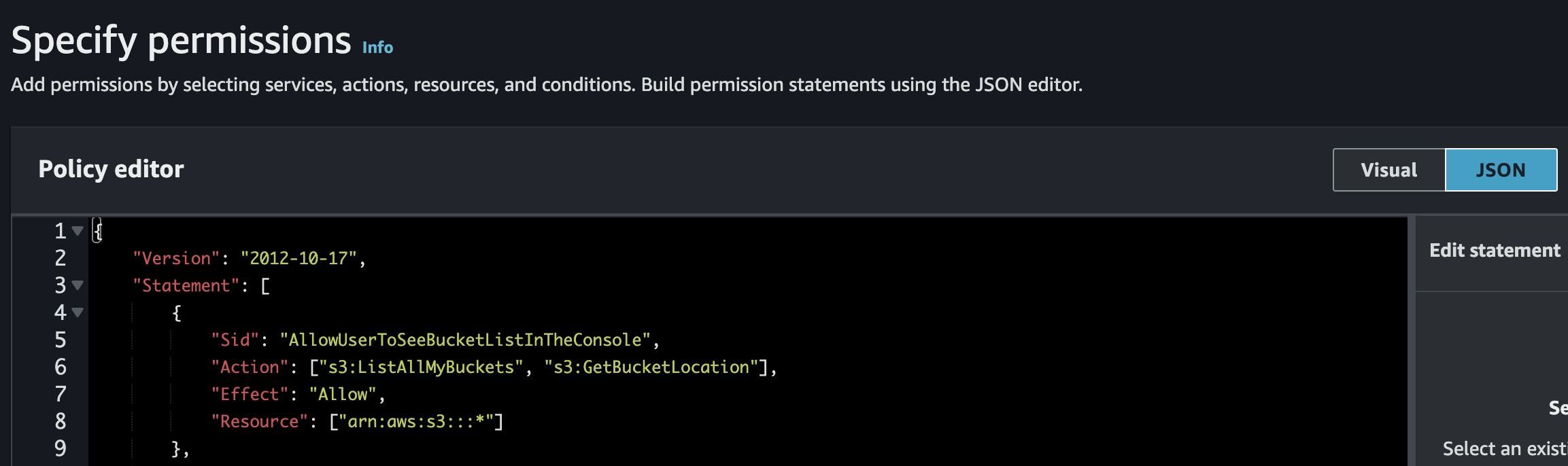Click the AllowUserToSeeBucketListInTheConsole Sid value
This screenshot has height=466, width=1568.
pyautogui.click(x=465, y=340)
